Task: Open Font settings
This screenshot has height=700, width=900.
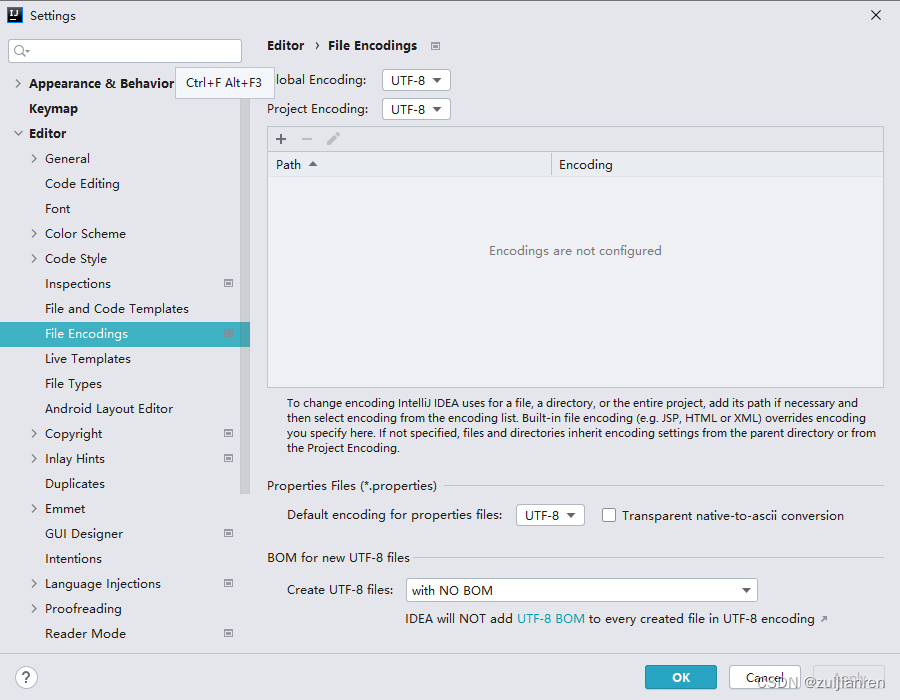Action: pyautogui.click(x=57, y=209)
